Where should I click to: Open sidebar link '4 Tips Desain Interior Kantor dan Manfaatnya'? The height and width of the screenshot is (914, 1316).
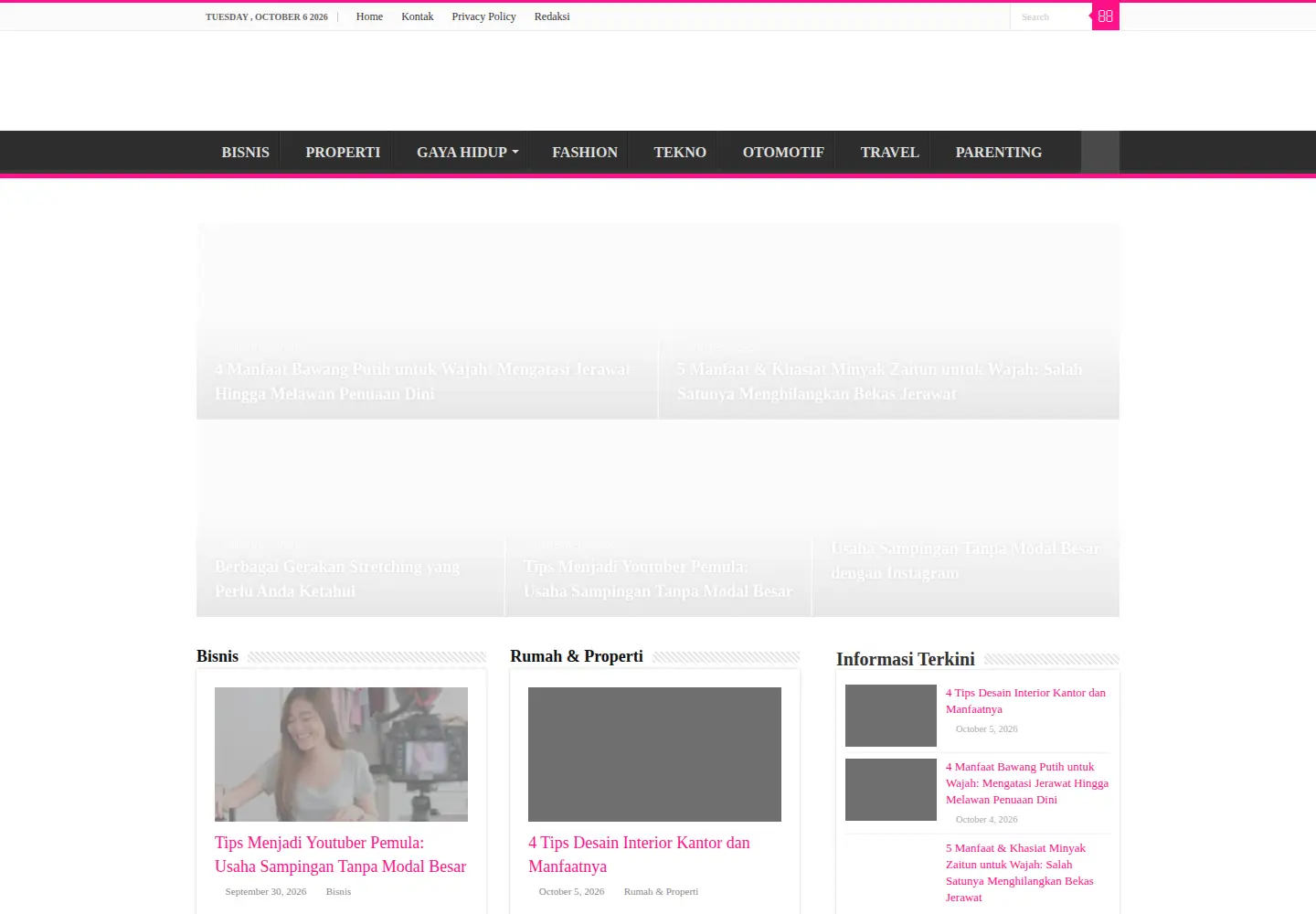click(x=1025, y=701)
